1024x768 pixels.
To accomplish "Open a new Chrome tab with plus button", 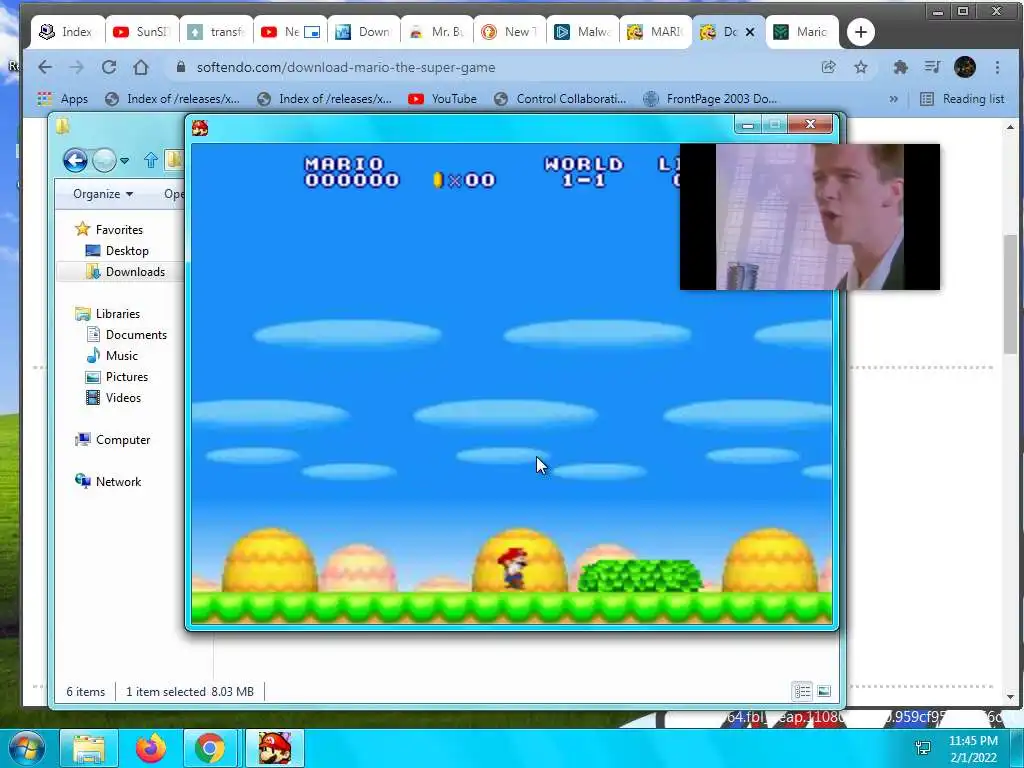I will (x=861, y=32).
